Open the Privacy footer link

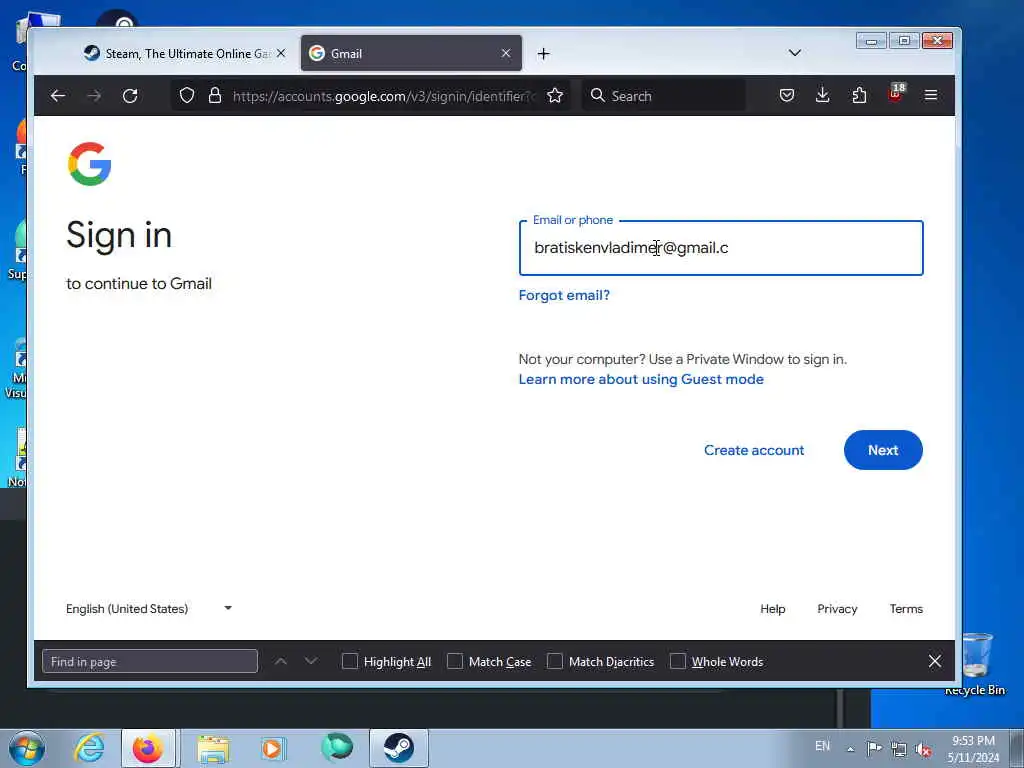(x=837, y=609)
